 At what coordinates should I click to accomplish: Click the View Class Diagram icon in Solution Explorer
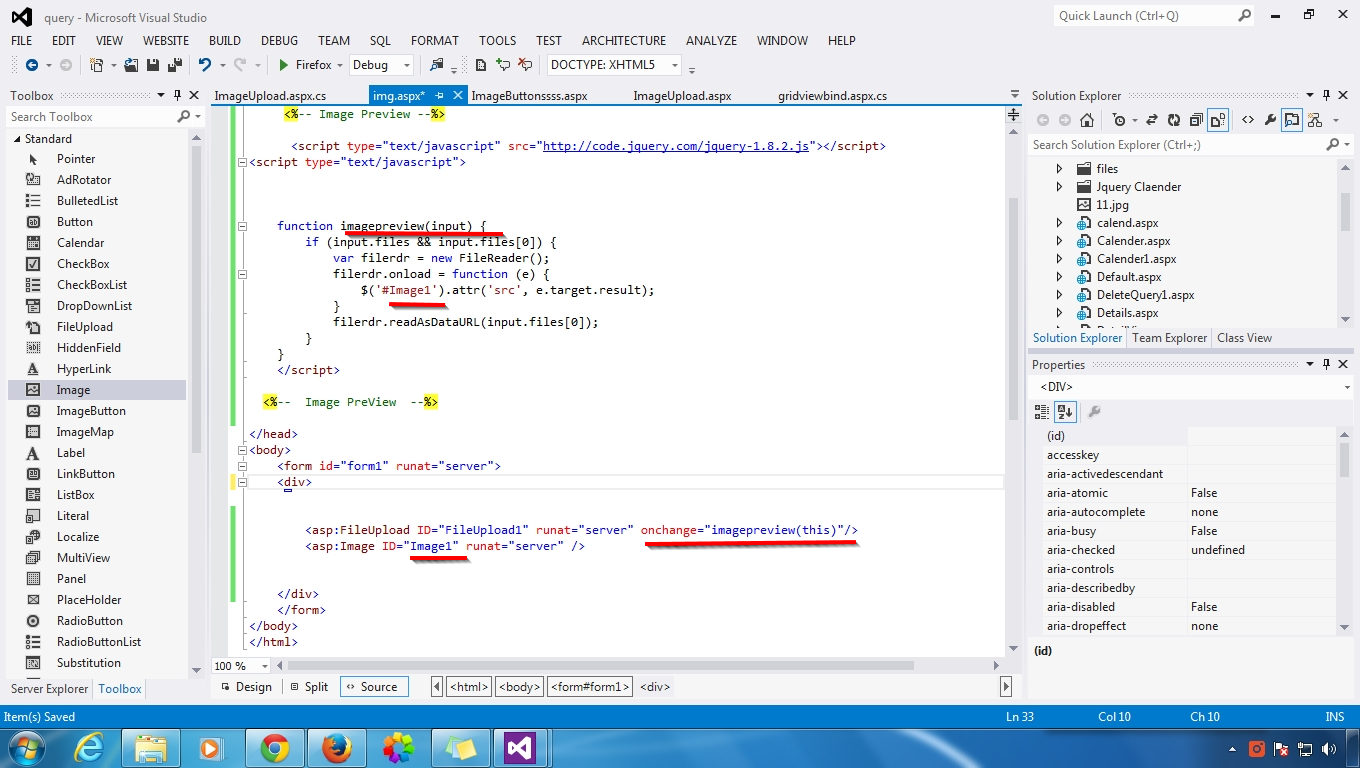(1314, 120)
